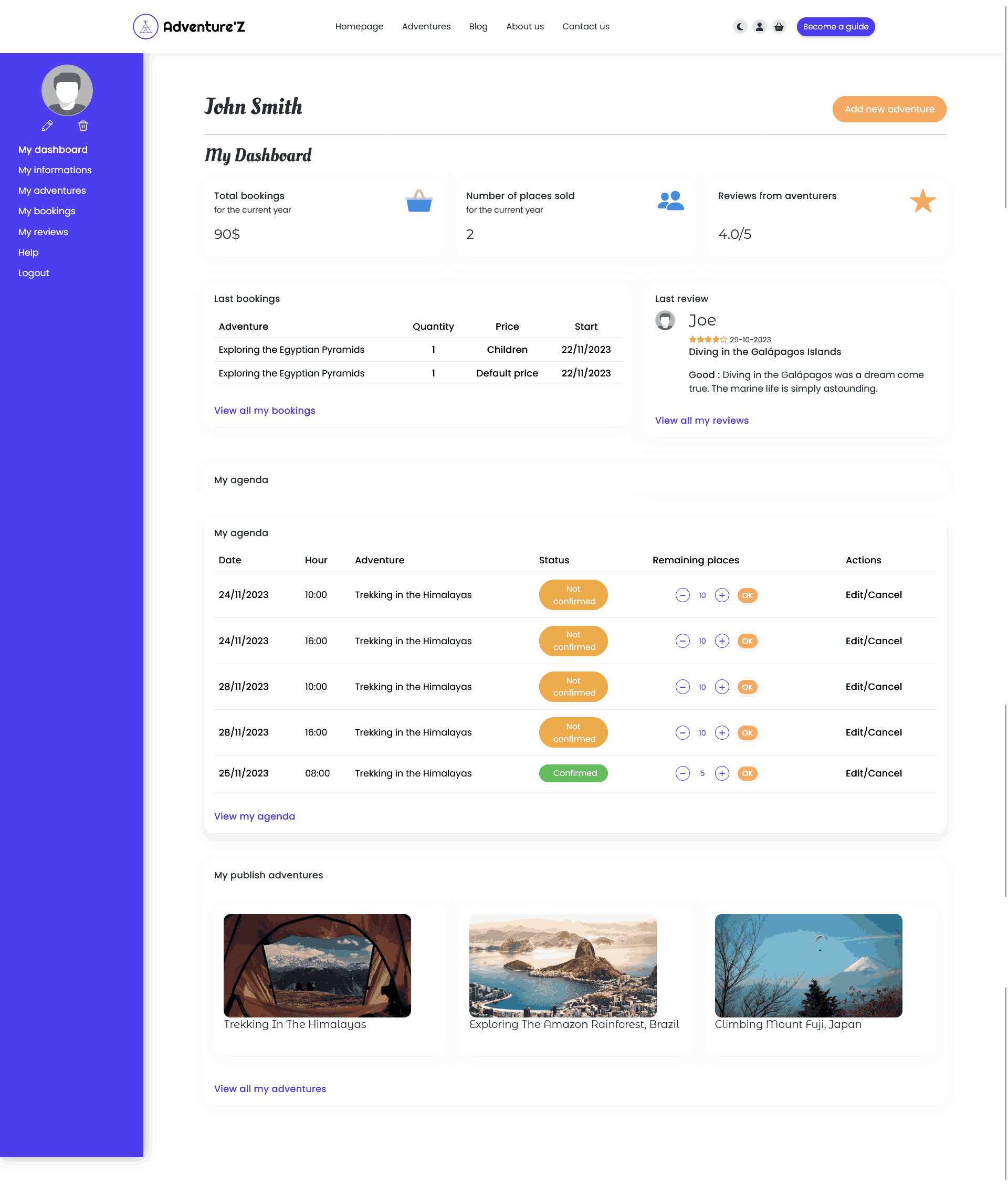Click the Total bookings basket icon
Screen dimensions: 1008x1186
coord(419,201)
